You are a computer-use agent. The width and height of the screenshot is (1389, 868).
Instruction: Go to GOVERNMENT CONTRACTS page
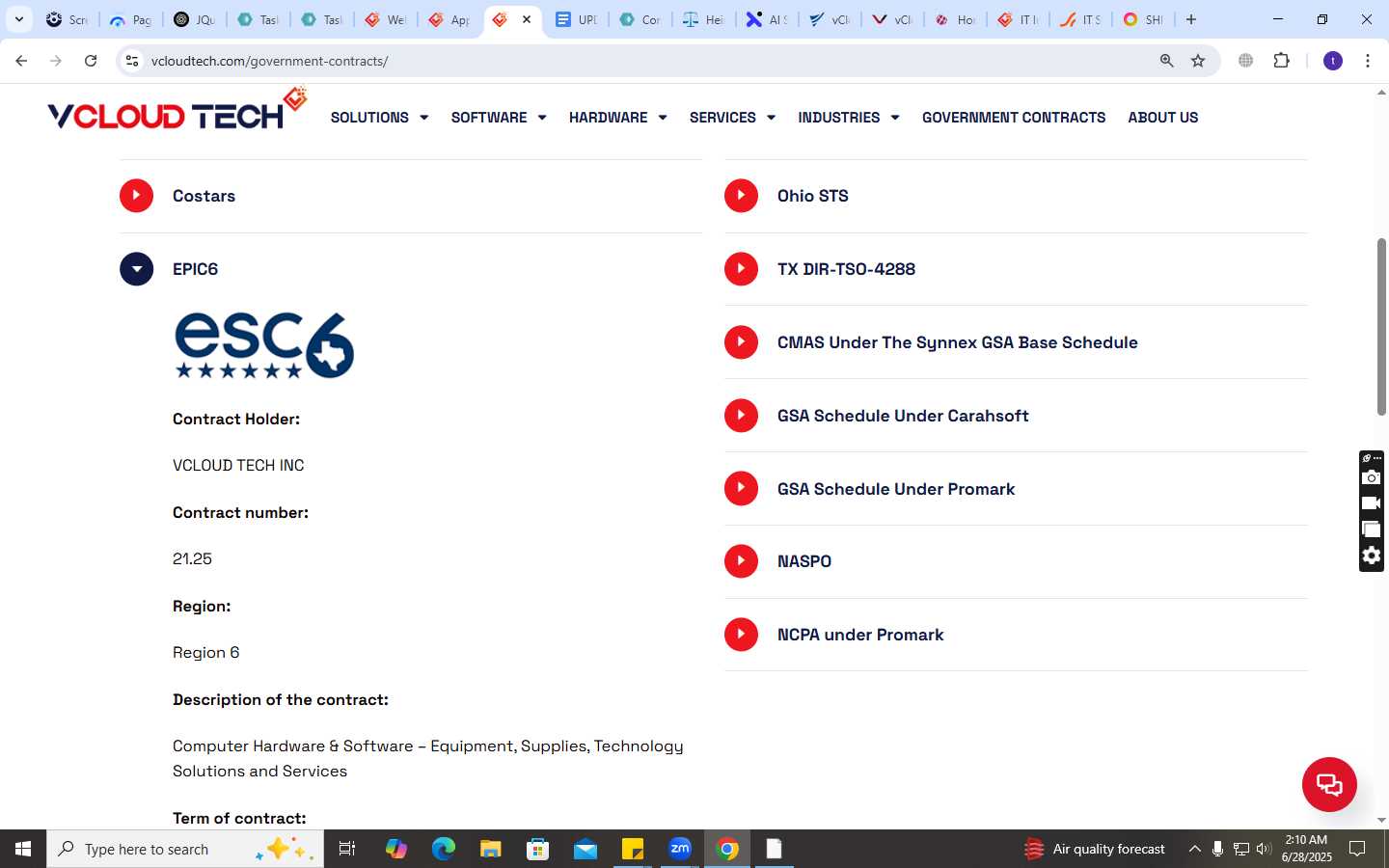(1014, 118)
